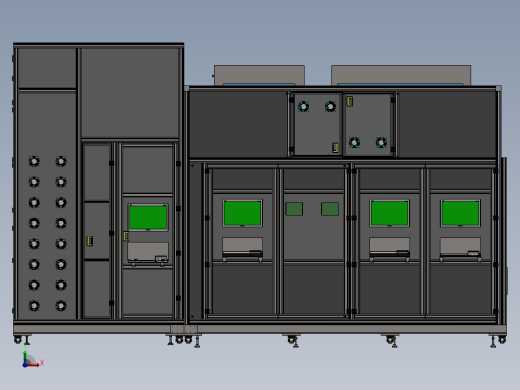Select the dark upper-right panel of the enclosure

tap(447, 123)
